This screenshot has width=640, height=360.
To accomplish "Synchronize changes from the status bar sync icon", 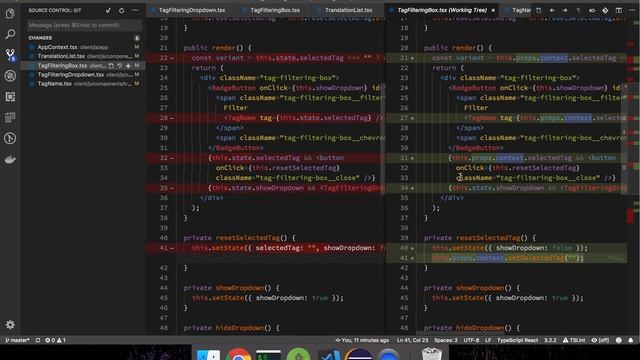I will [x=38, y=340].
